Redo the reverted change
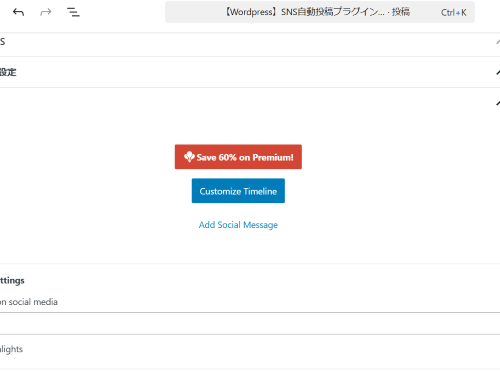Image resolution: width=500 pixels, height=372 pixels. tap(46, 12)
